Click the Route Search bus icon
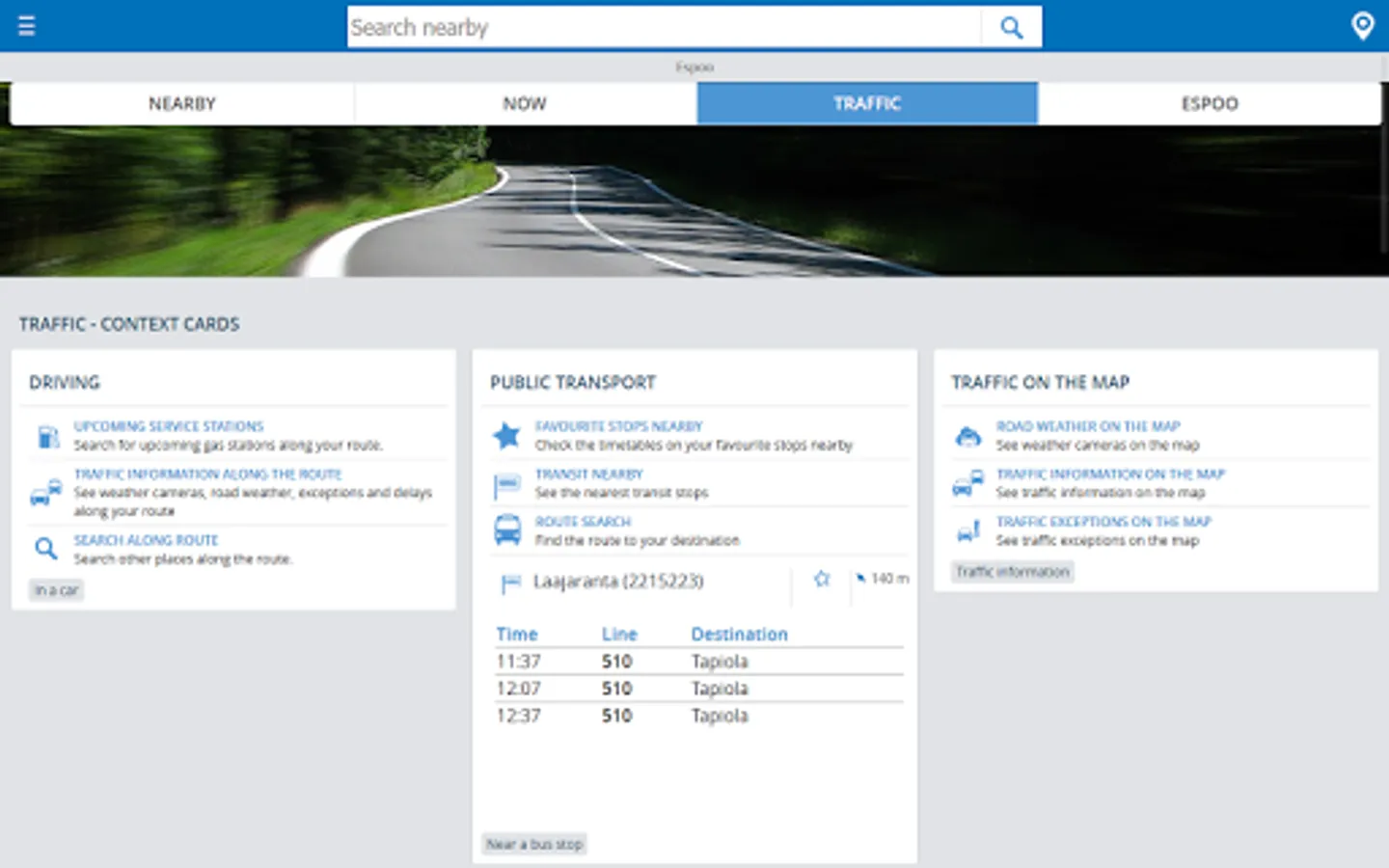The image size is (1389, 868). (507, 530)
